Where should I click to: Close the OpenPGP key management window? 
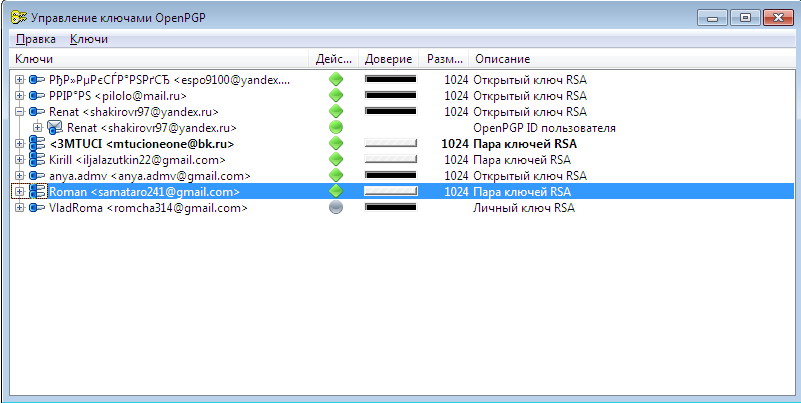tap(779, 18)
